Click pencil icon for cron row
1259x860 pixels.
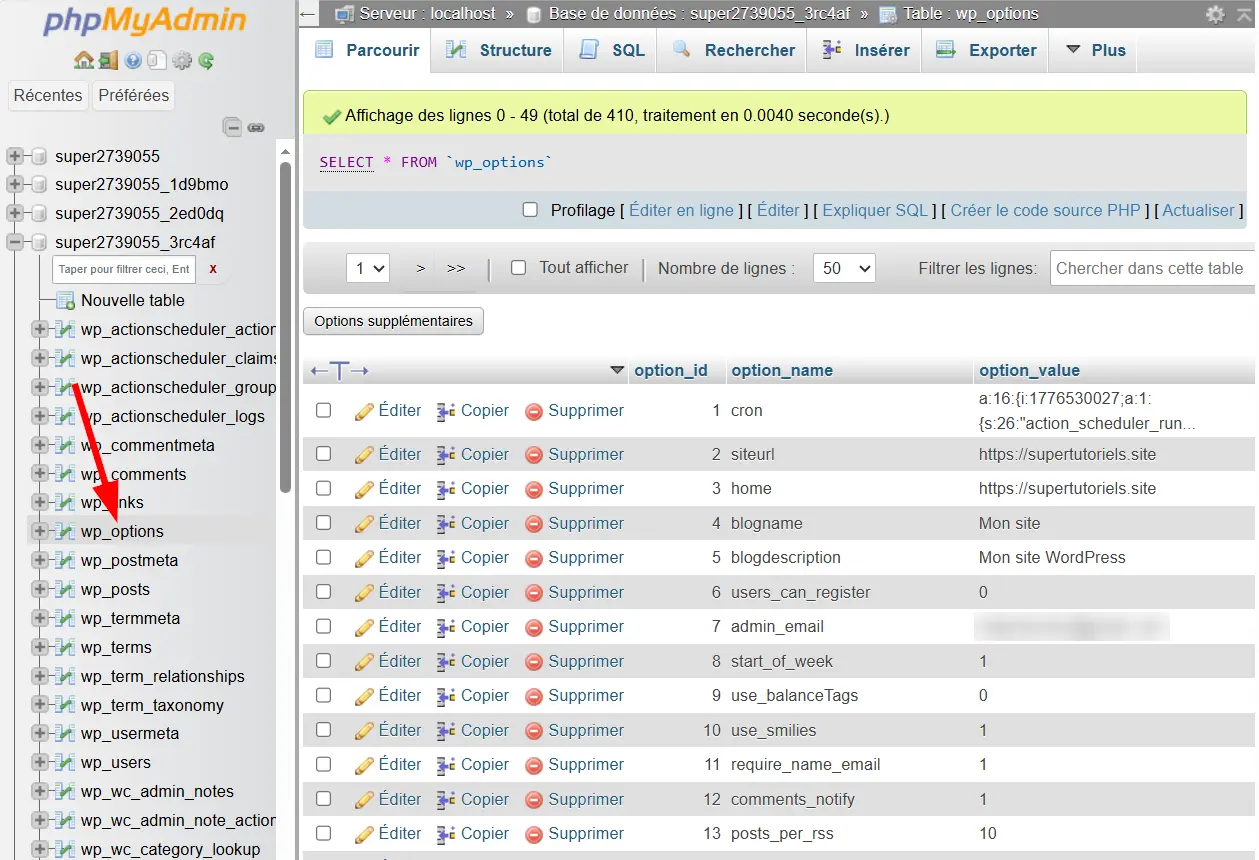[x=364, y=411]
